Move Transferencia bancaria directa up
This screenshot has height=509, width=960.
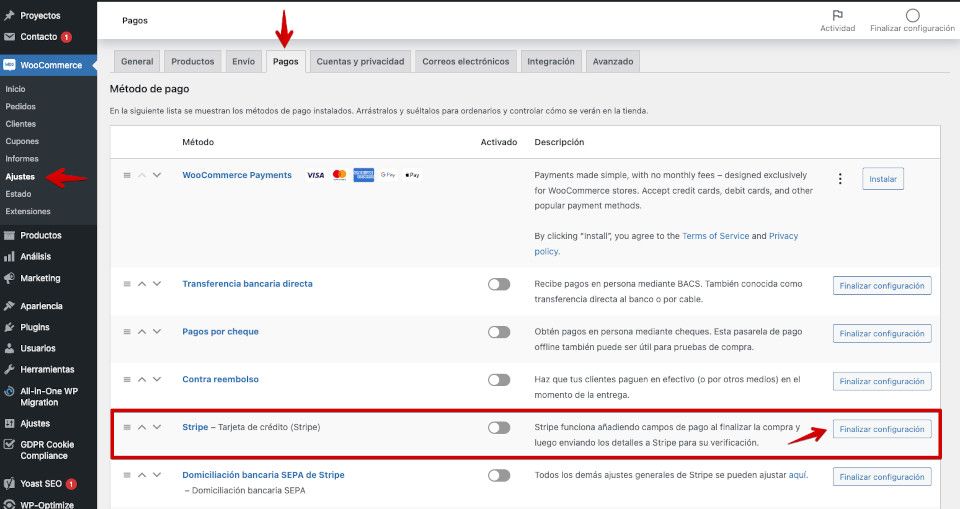tap(141, 284)
